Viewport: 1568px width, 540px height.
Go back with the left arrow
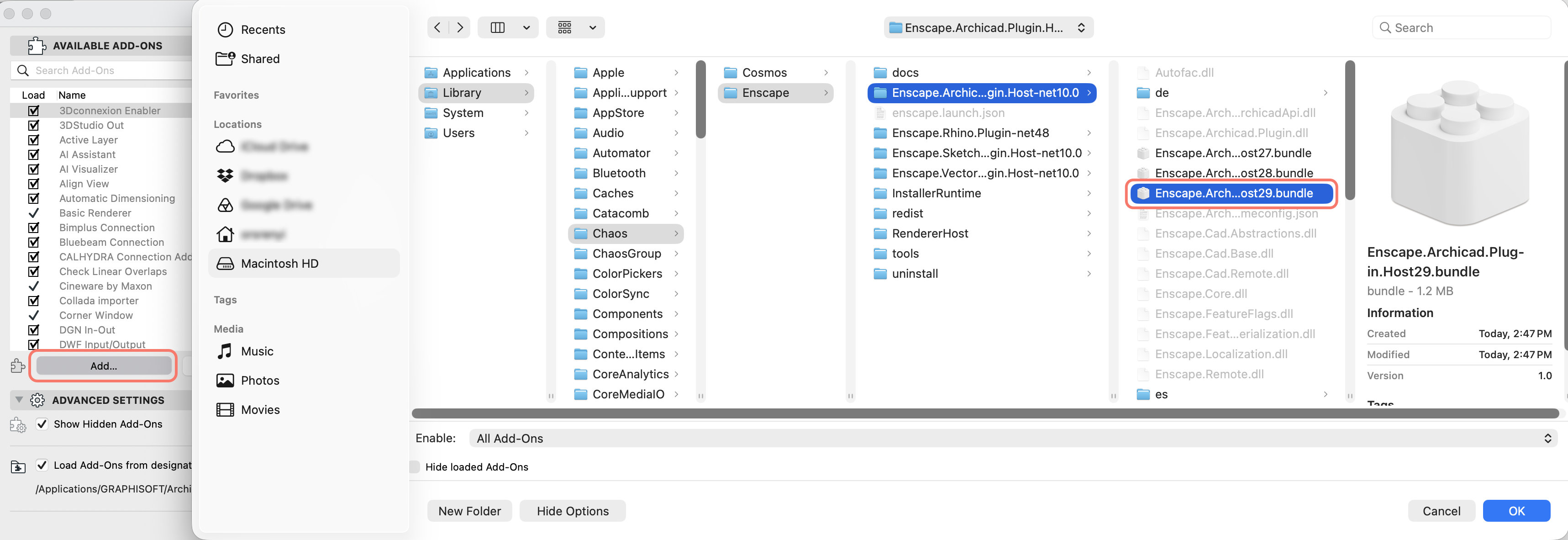[x=437, y=27]
